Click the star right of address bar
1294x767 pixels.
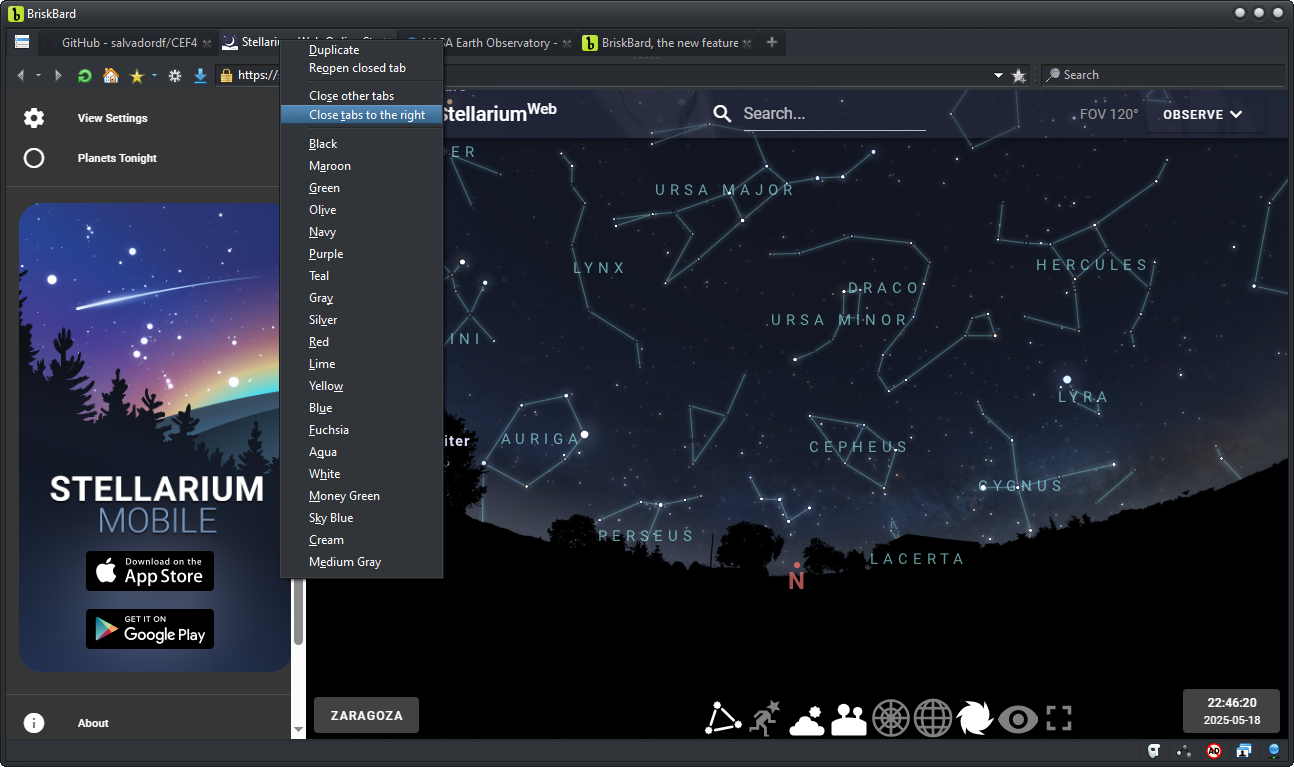1019,75
